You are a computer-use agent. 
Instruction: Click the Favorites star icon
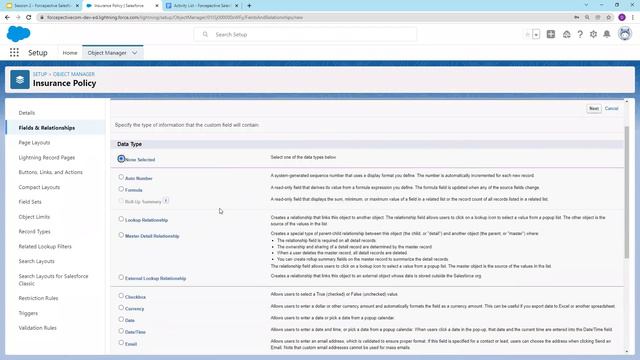coord(527,35)
